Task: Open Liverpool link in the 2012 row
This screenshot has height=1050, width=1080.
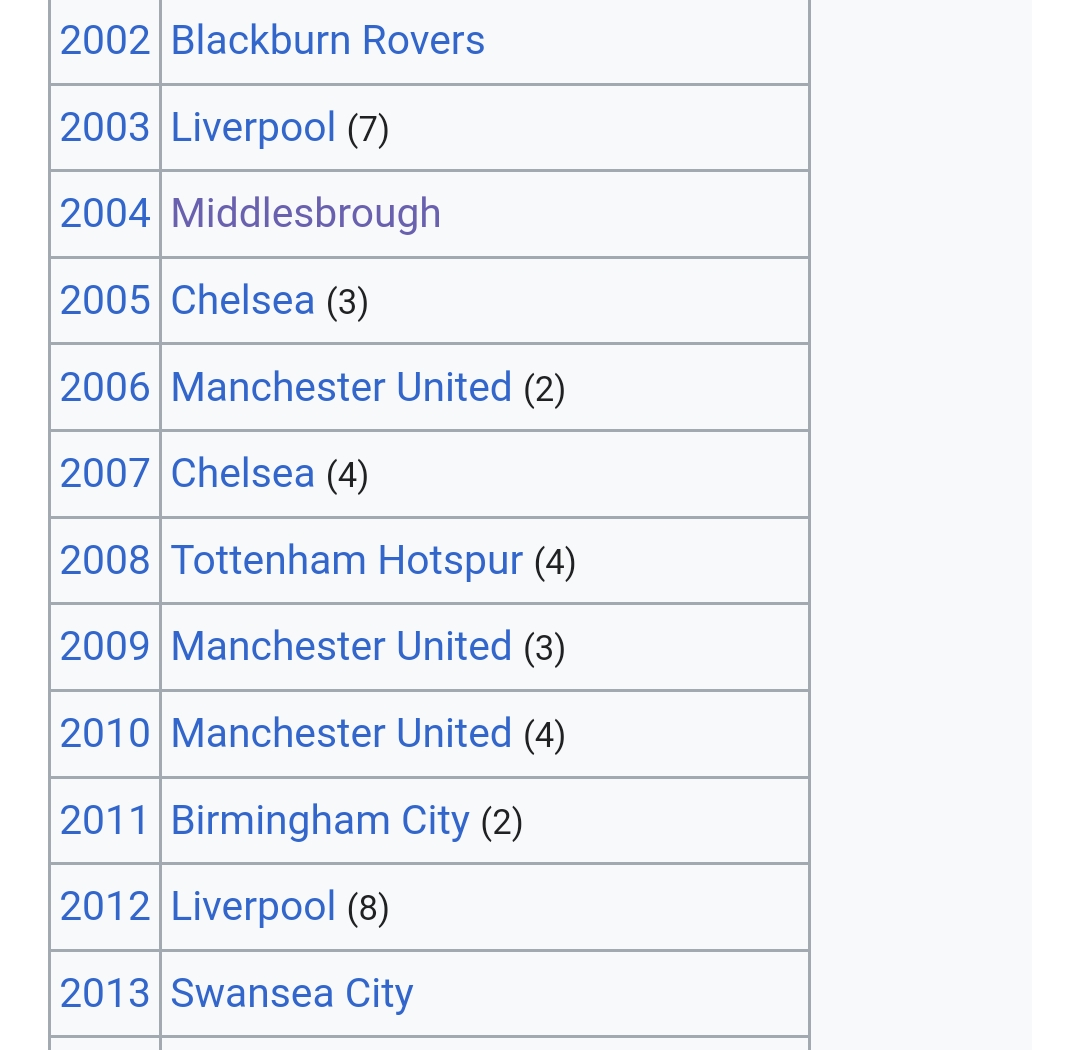Action: 253,907
